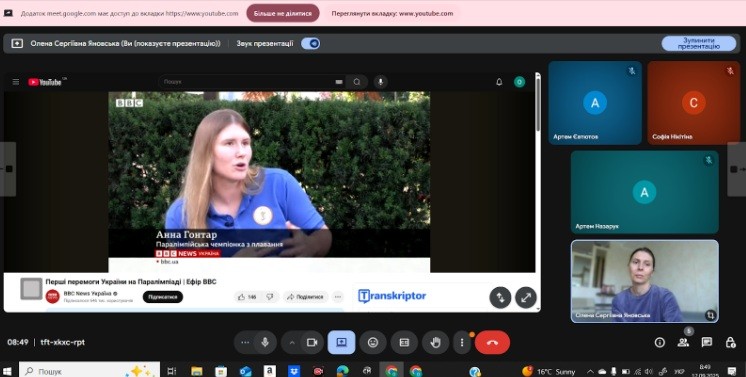Image resolution: width=746 pixels, height=377 pixels.
Task: Turn on captions in Meet bar
Action: (x=404, y=342)
